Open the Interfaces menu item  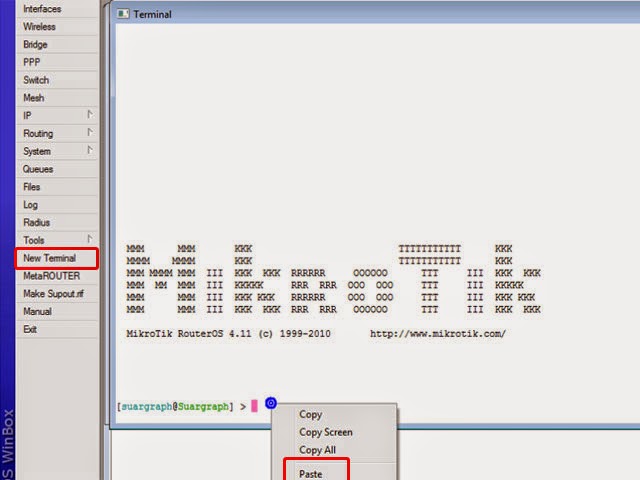tap(57, 9)
